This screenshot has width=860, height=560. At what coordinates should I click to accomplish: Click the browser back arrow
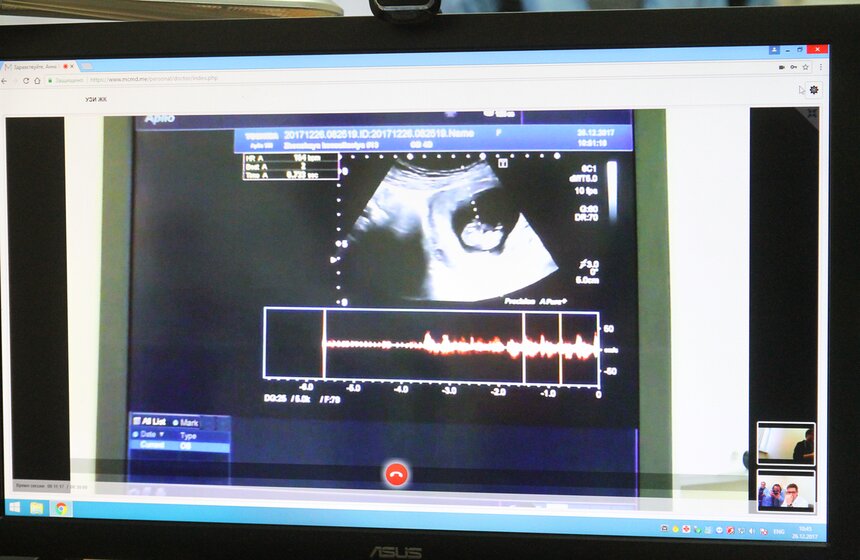(x=6, y=80)
